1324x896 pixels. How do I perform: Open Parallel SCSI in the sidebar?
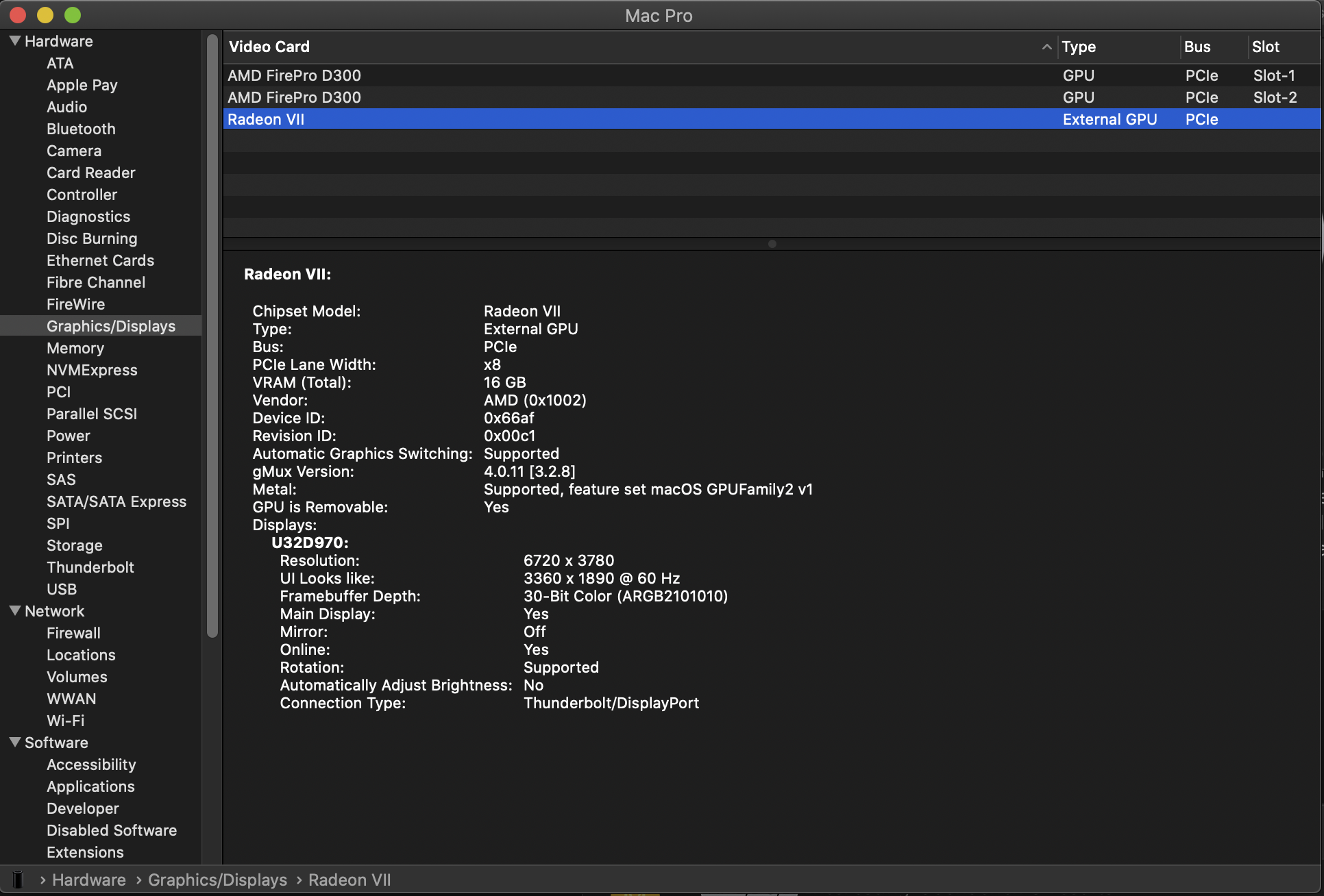pyautogui.click(x=92, y=414)
